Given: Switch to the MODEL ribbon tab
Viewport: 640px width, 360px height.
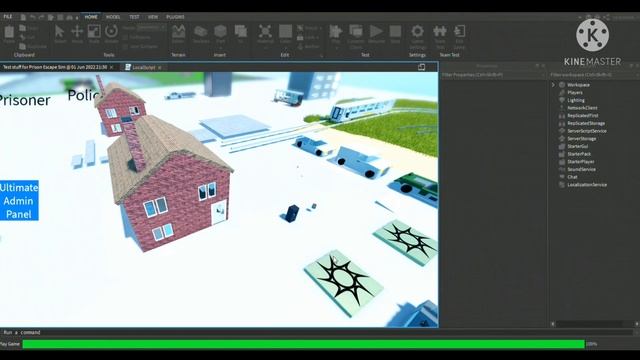Looking at the screenshot, I should pos(113,17).
